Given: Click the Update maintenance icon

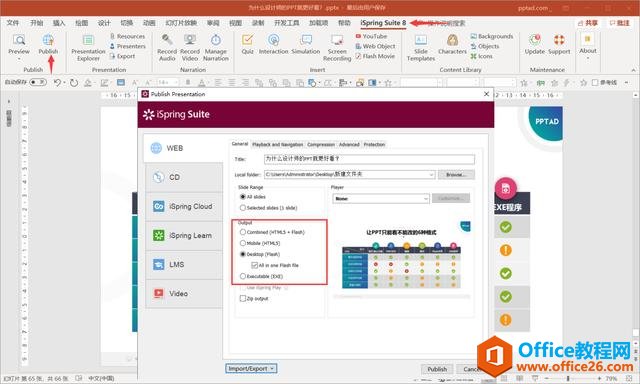Looking at the screenshot, I should [535, 44].
